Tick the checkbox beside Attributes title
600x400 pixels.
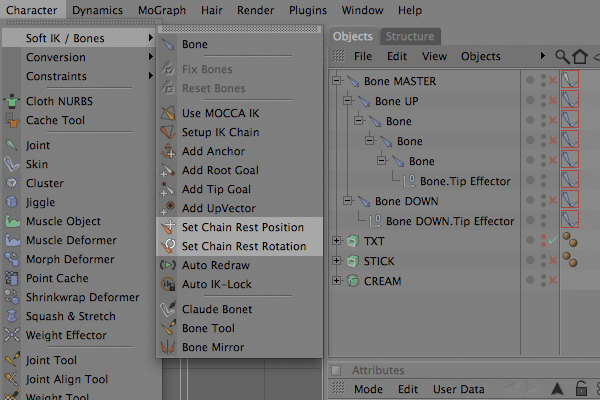[x=336, y=370]
